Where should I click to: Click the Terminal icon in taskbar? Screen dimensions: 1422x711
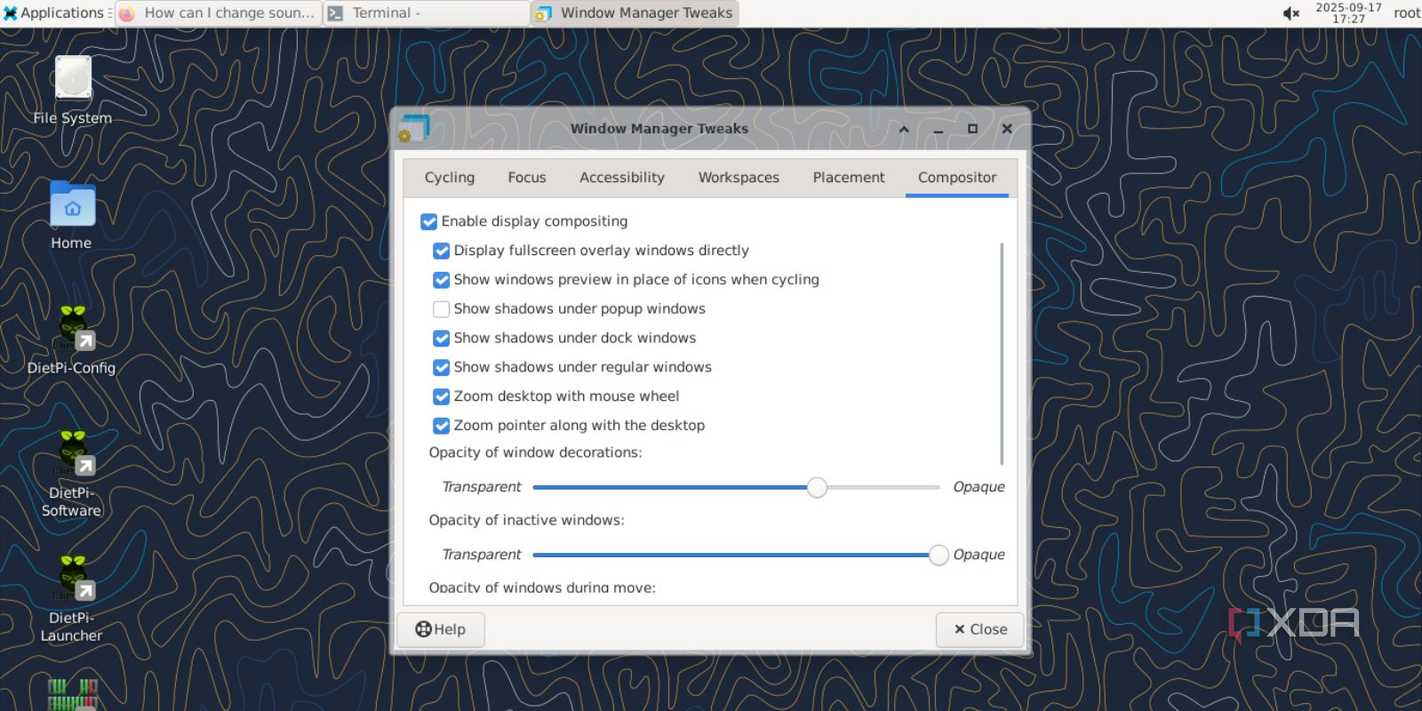coord(336,13)
